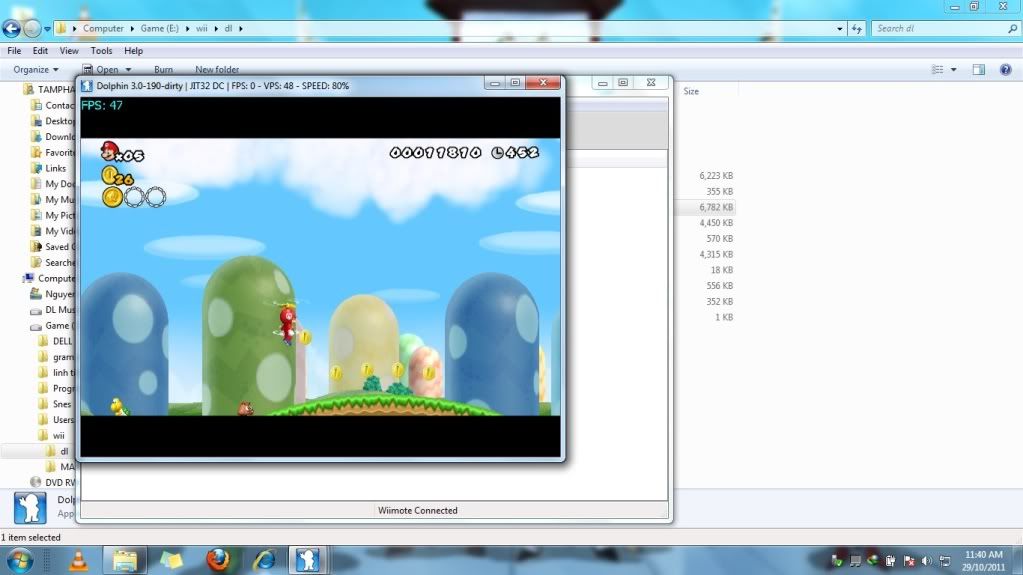
Task: Open the Edit menu
Action: coord(40,50)
